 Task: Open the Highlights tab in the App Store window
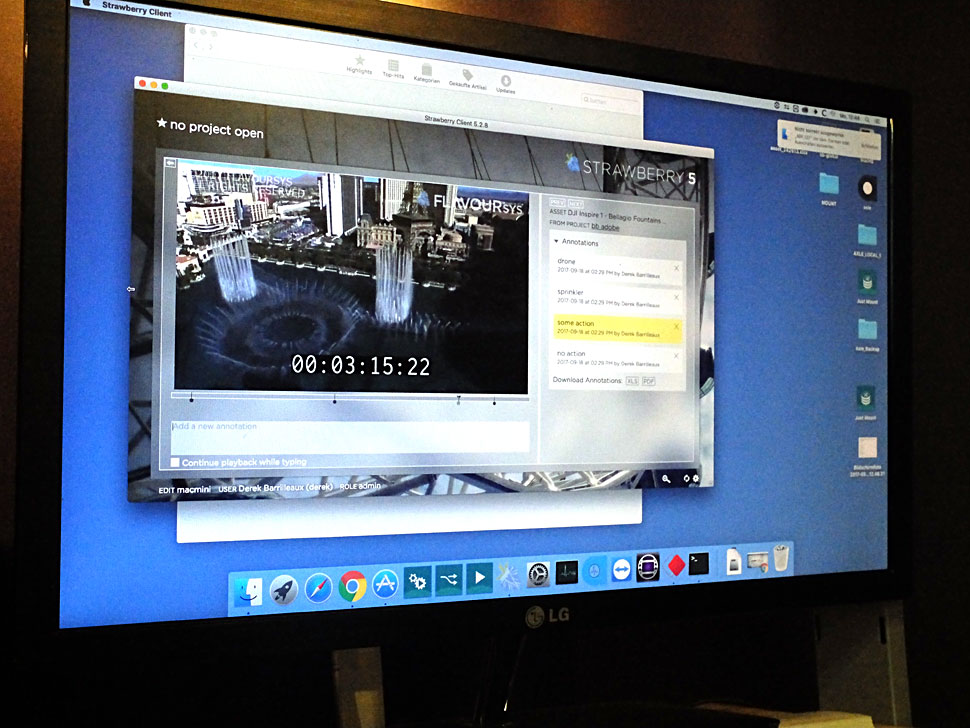(359, 65)
